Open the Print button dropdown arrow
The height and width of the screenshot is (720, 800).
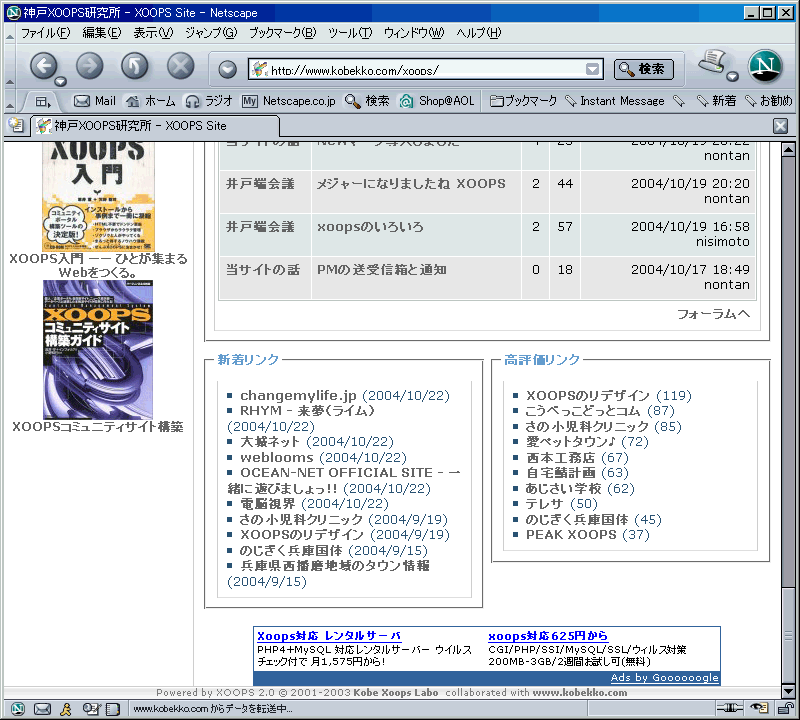[733, 77]
